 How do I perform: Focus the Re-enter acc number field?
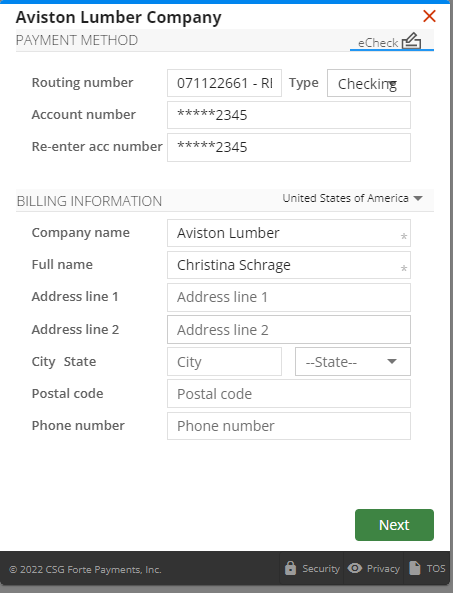click(x=289, y=147)
